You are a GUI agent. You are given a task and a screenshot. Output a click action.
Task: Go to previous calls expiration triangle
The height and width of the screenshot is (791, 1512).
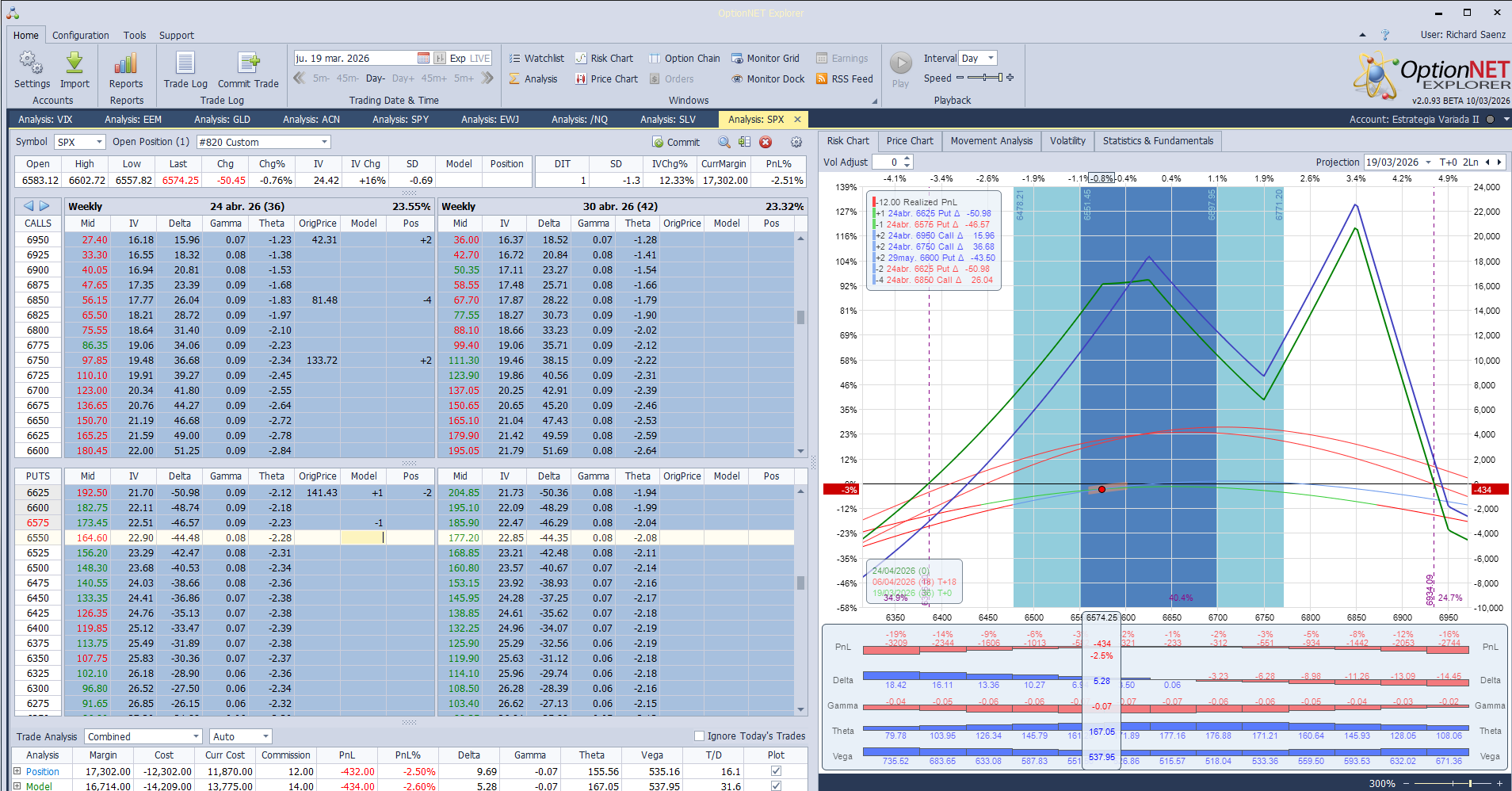29,206
